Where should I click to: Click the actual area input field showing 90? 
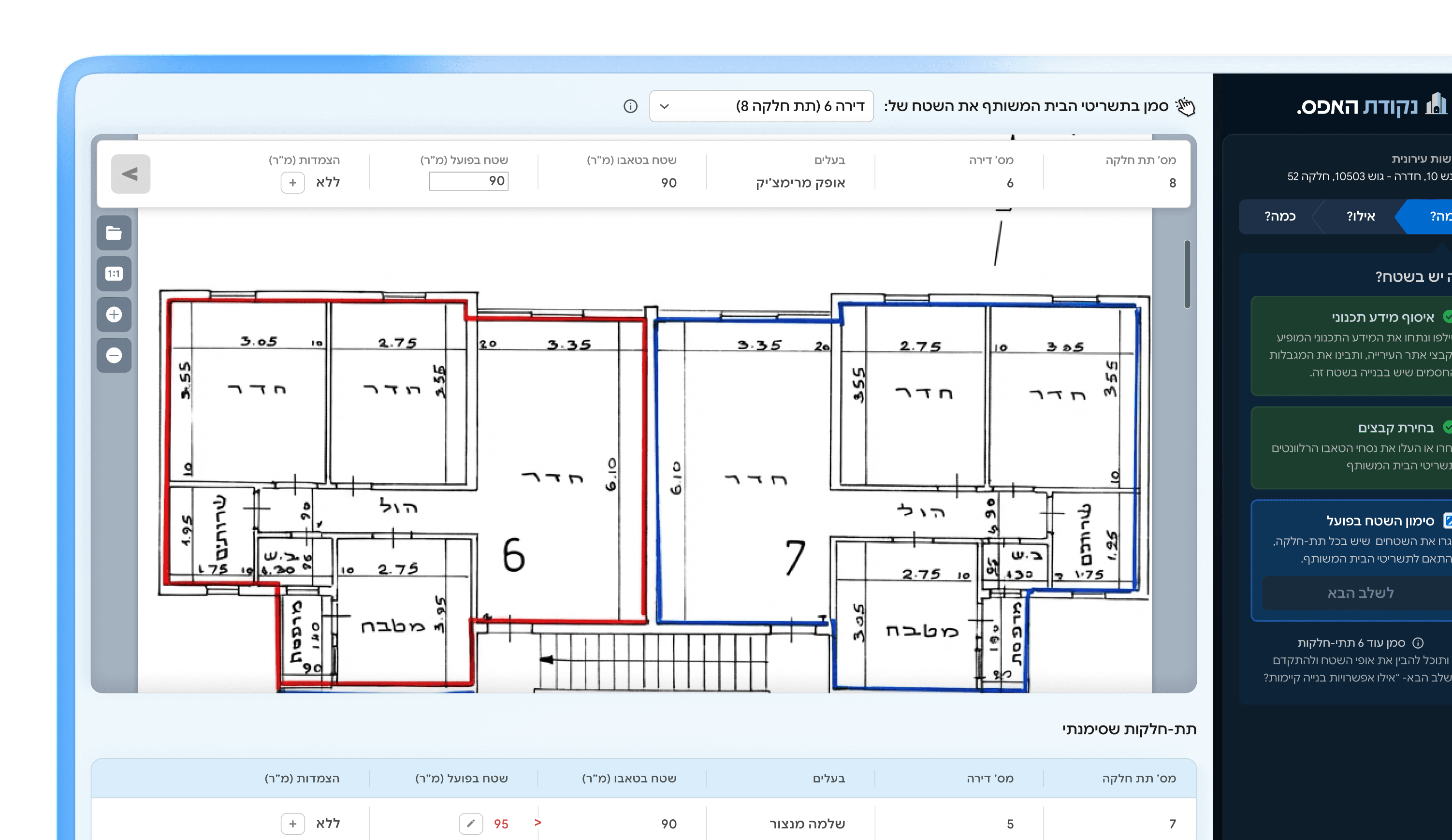click(468, 181)
